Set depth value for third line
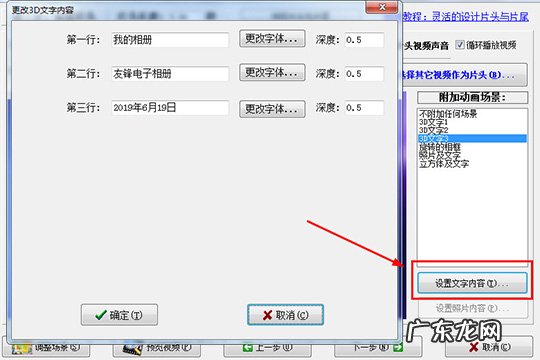Image resolution: width=540 pixels, height=360 pixels. coord(364,107)
